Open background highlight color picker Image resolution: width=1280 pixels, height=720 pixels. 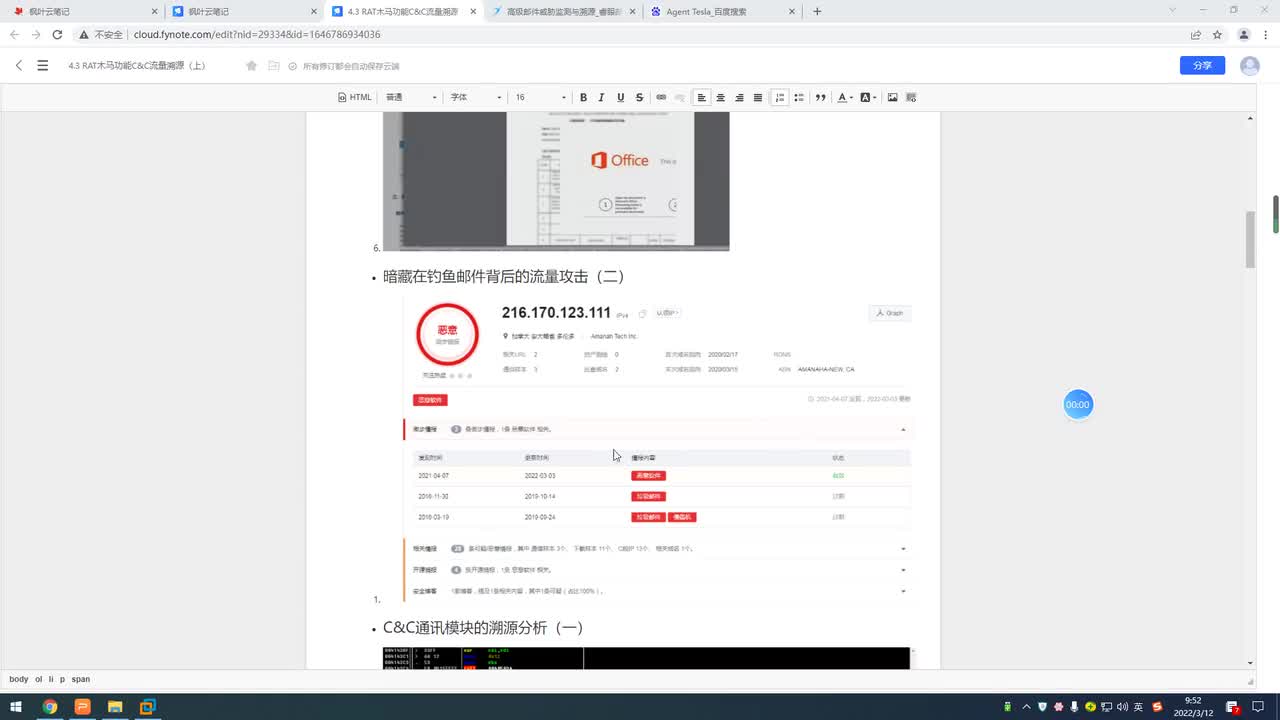pyautogui.click(x=868, y=97)
